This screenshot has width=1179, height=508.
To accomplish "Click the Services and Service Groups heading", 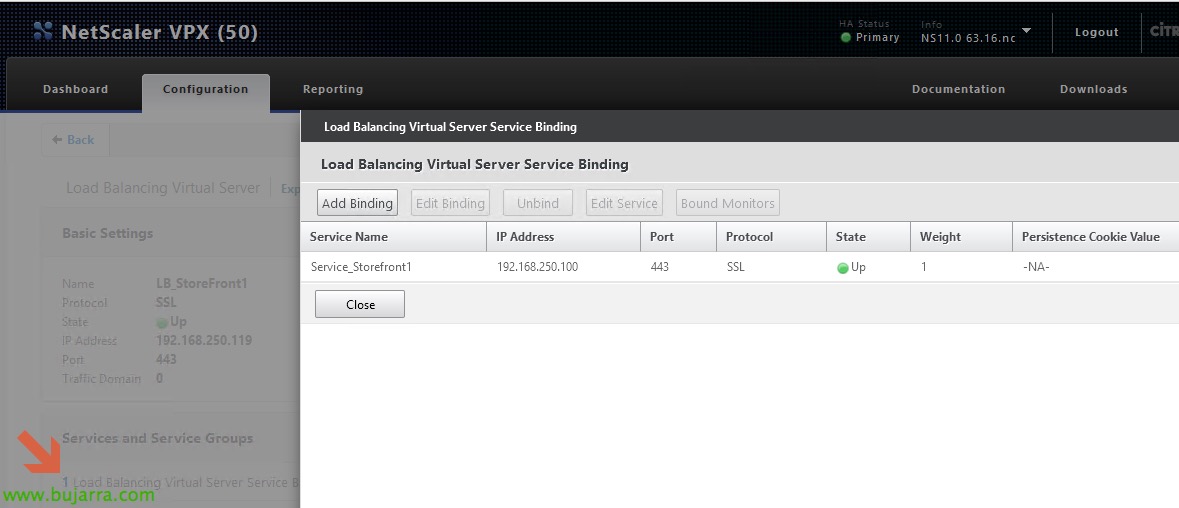I will click(x=157, y=438).
